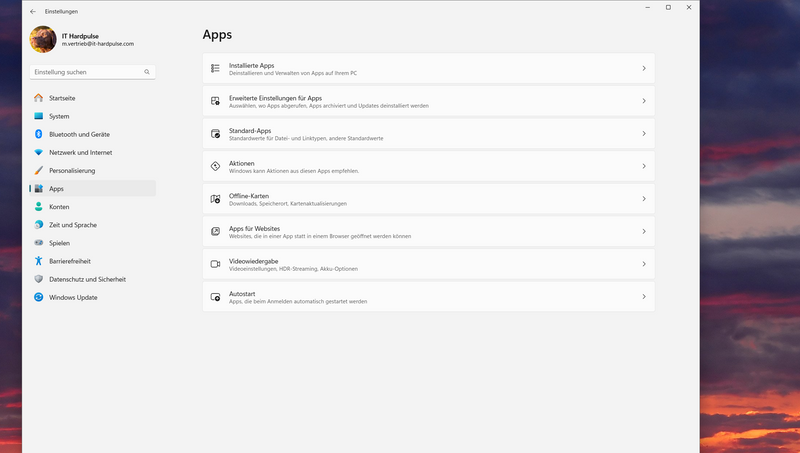This screenshot has width=800, height=453.
Task: Click the Standard-Apps icon
Action: point(215,133)
